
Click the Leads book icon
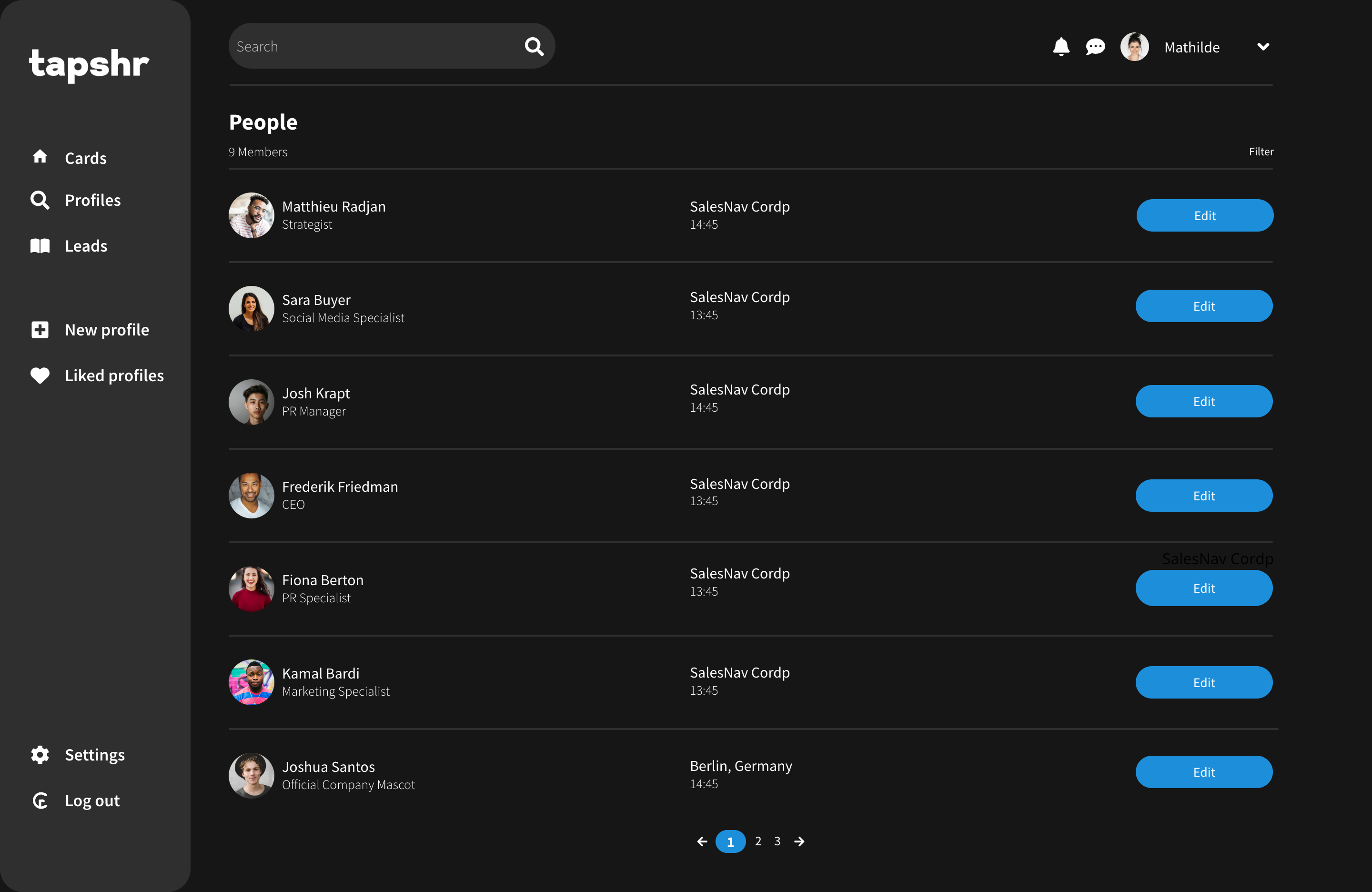click(x=40, y=246)
